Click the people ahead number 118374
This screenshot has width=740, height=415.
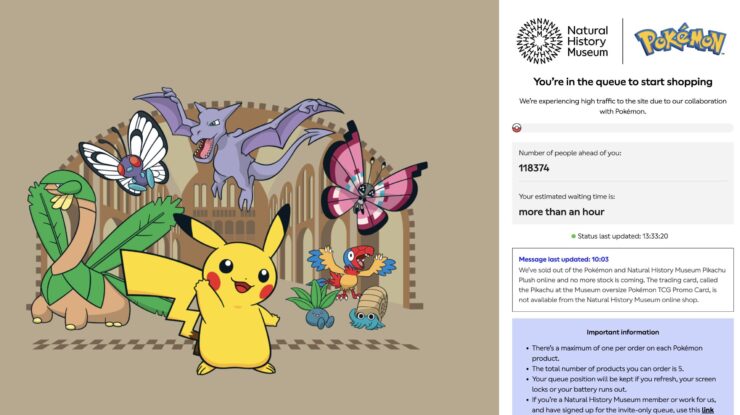534,168
